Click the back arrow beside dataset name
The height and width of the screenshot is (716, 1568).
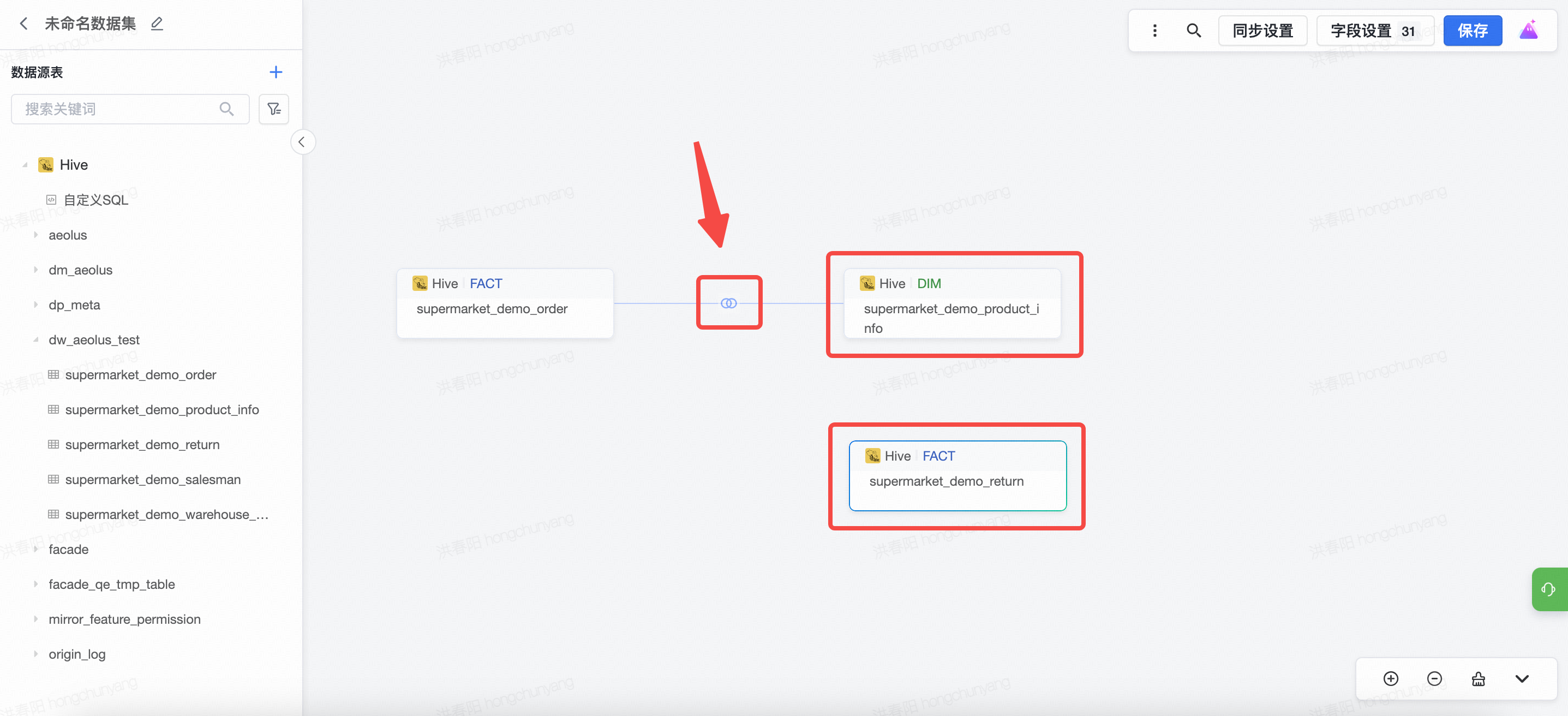[x=24, y=24]
